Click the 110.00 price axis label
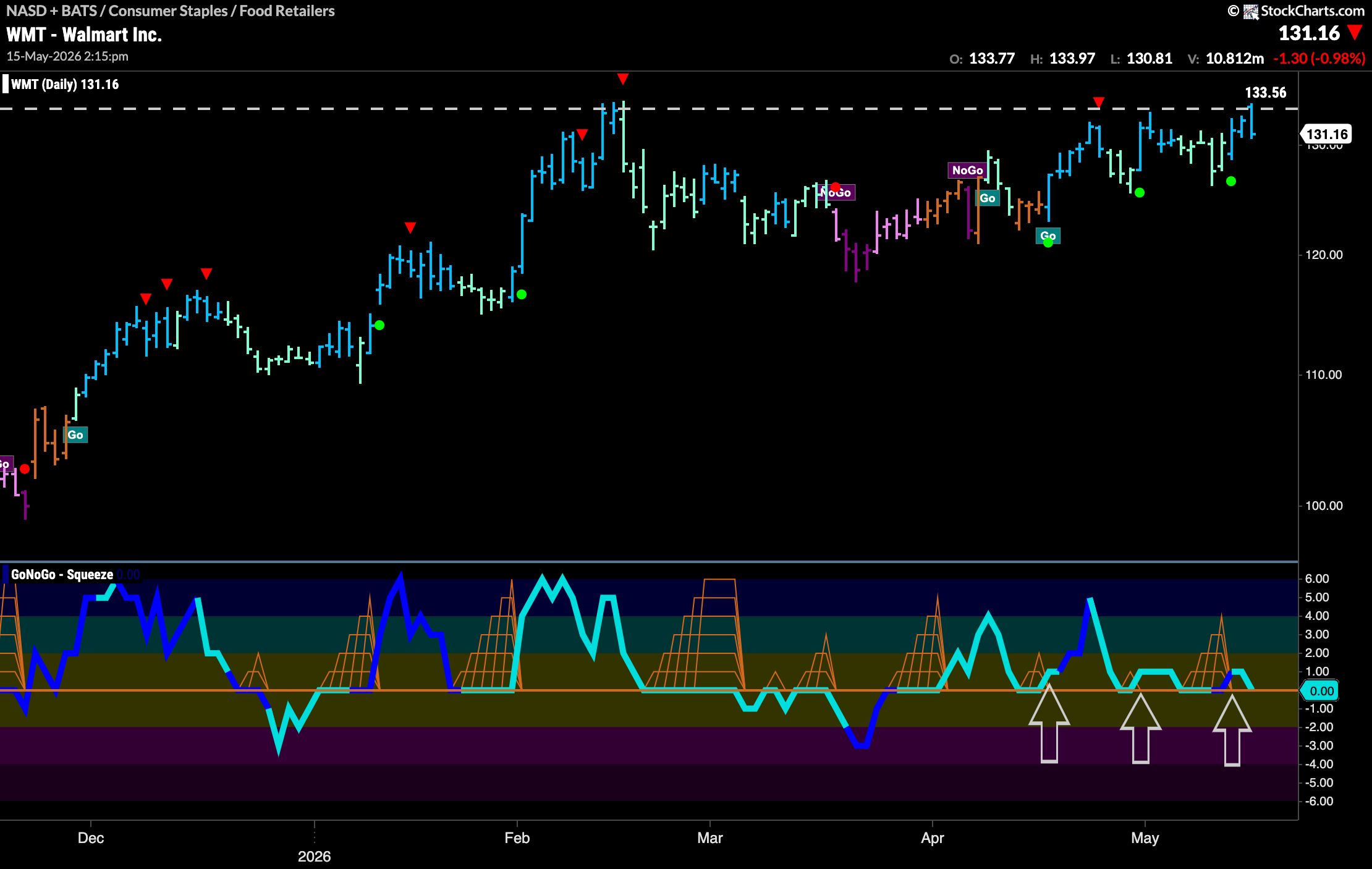This screenshot has width=1372, height=869. [1324, 375]
